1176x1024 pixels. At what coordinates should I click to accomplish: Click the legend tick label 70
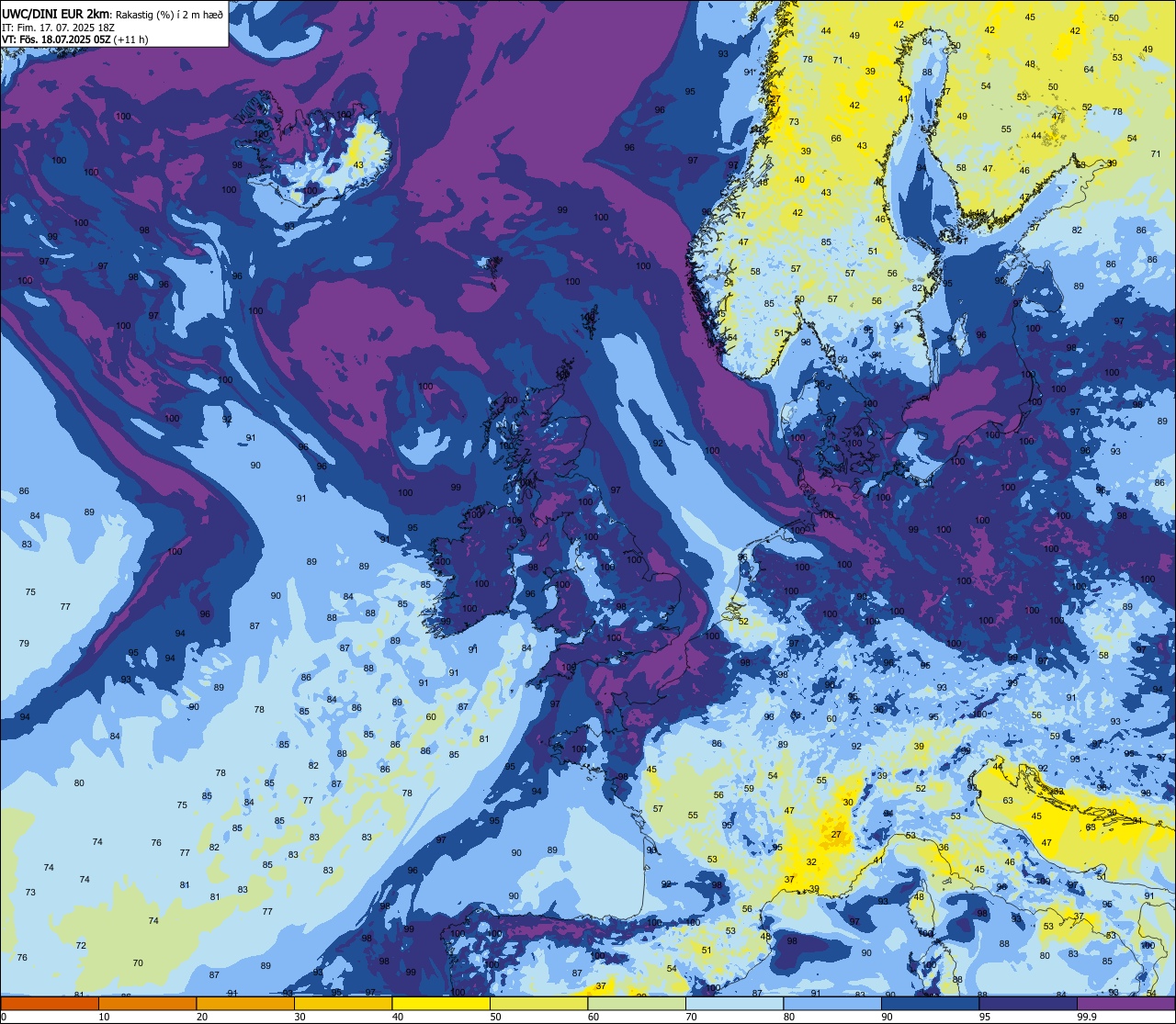(691, 1017)
